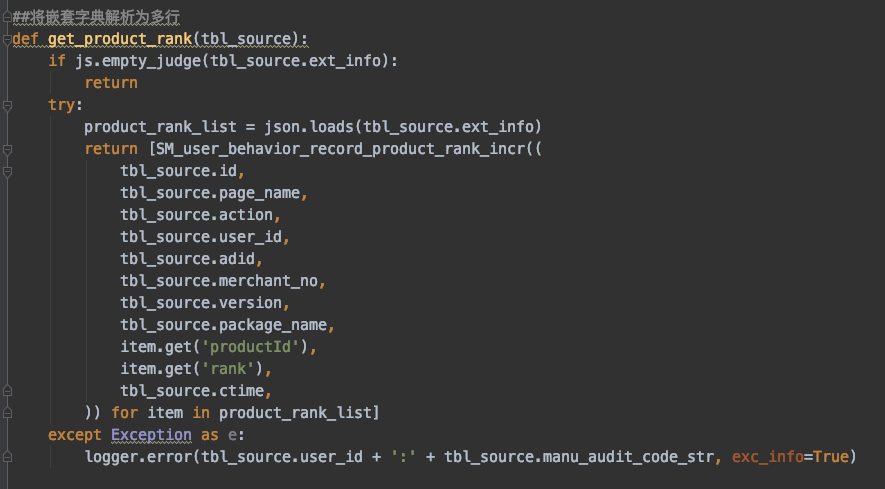
Task: Click fold end marker beside logger.error line
Action: 7,457
